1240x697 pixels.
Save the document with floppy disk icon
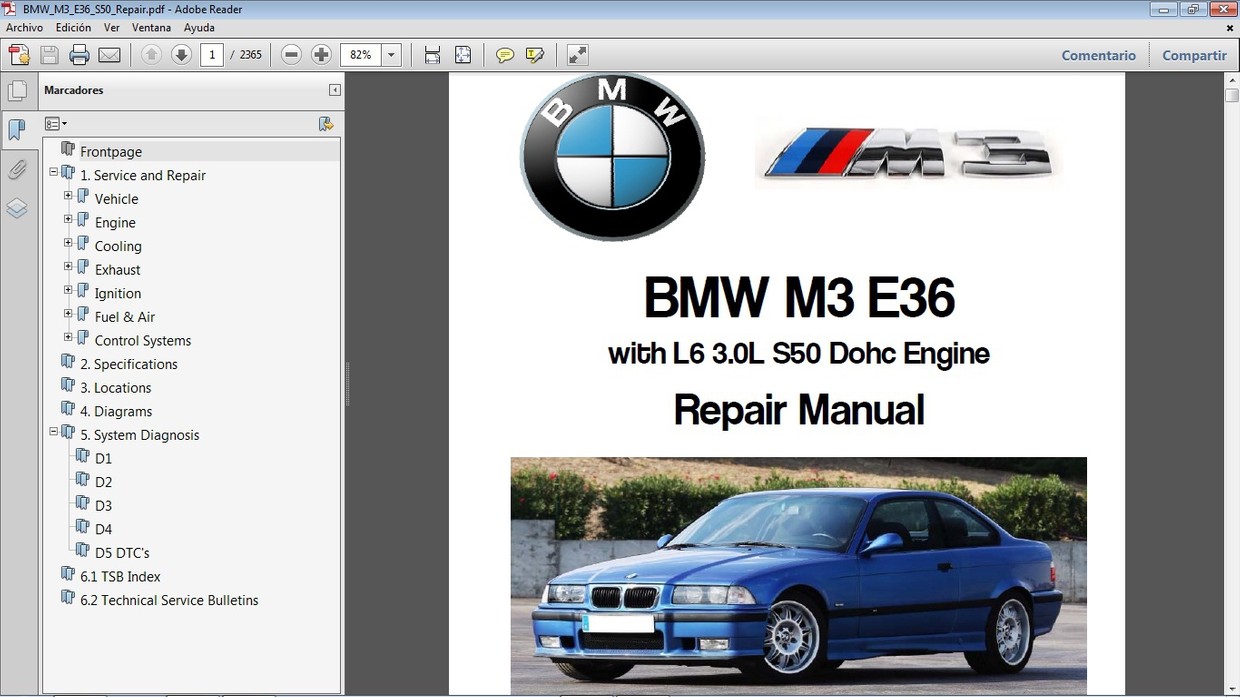pos(49,55)
